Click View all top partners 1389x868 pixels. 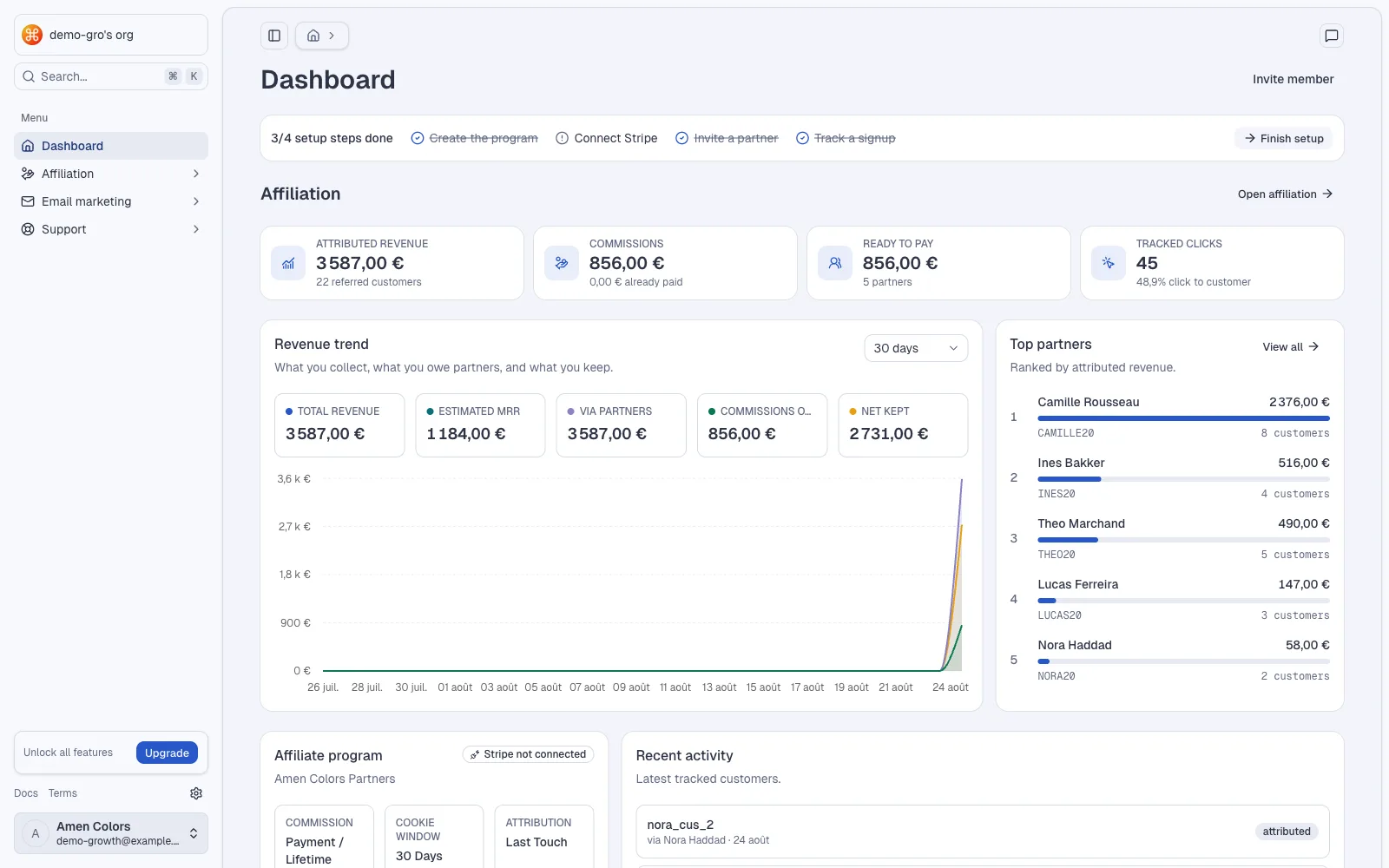click(1291, 346)
